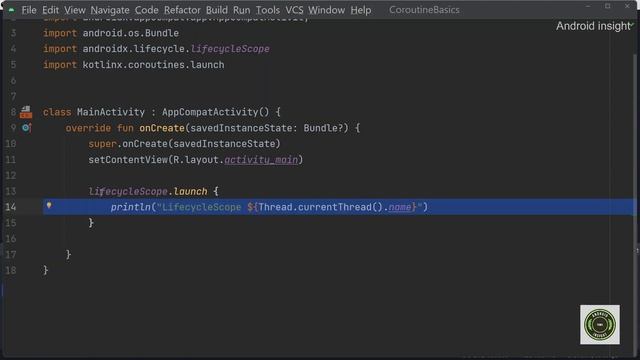
Task: Click the Android Insight channel logo thumbnail
Action: pyautogui.click(x=600, y=324)
